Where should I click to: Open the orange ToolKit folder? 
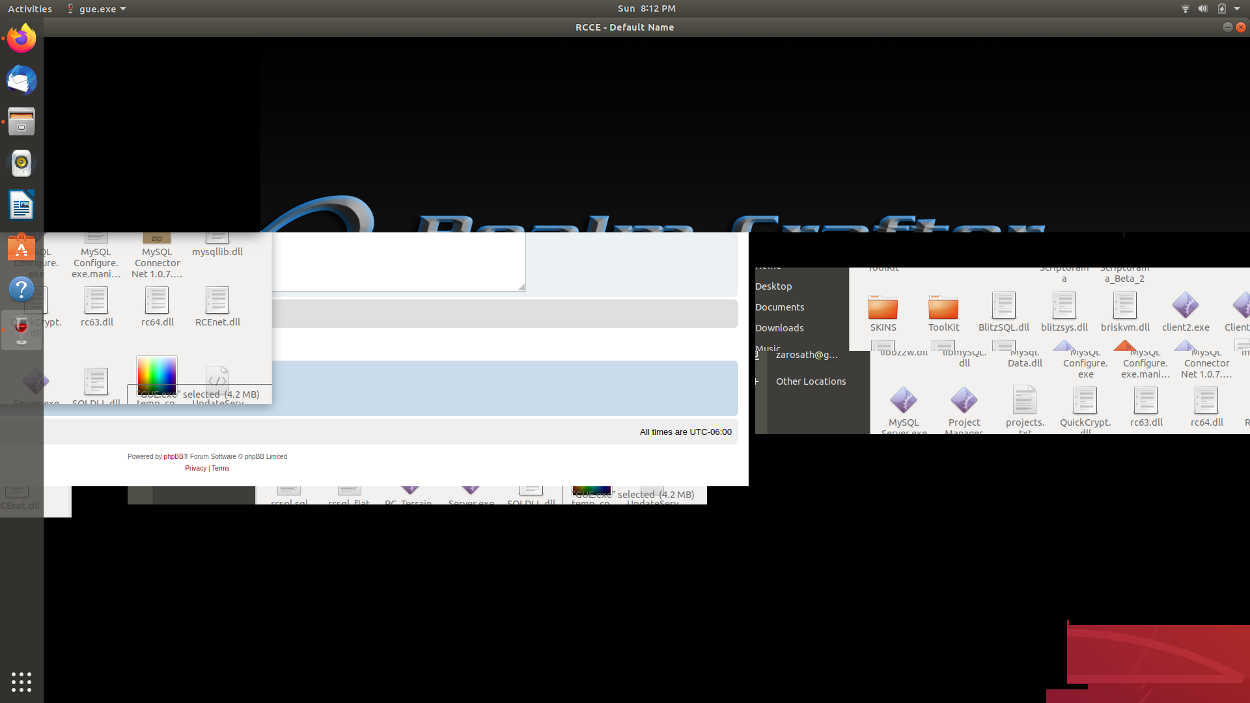pos(943,313)
